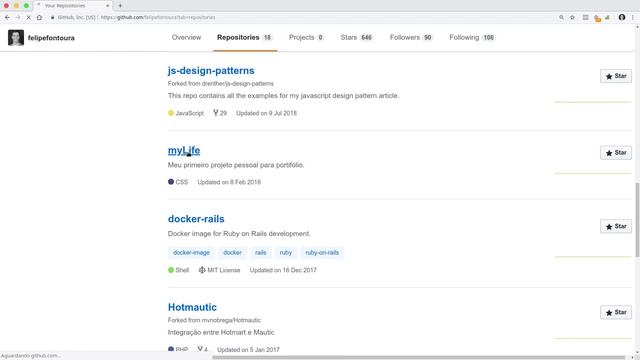Click 'Updated on 16 Dec 2017' text
Screen dimensions: 640x360
point(283,270)
